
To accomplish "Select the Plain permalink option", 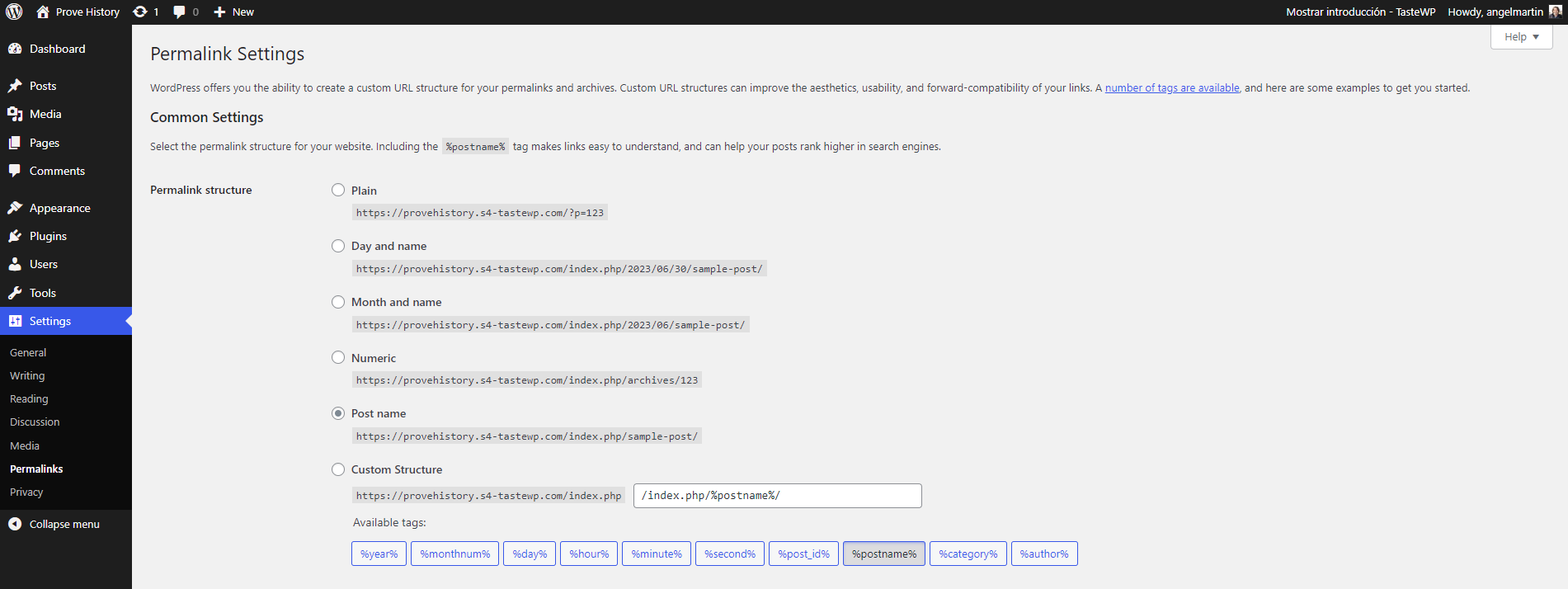I will point(338,190).
